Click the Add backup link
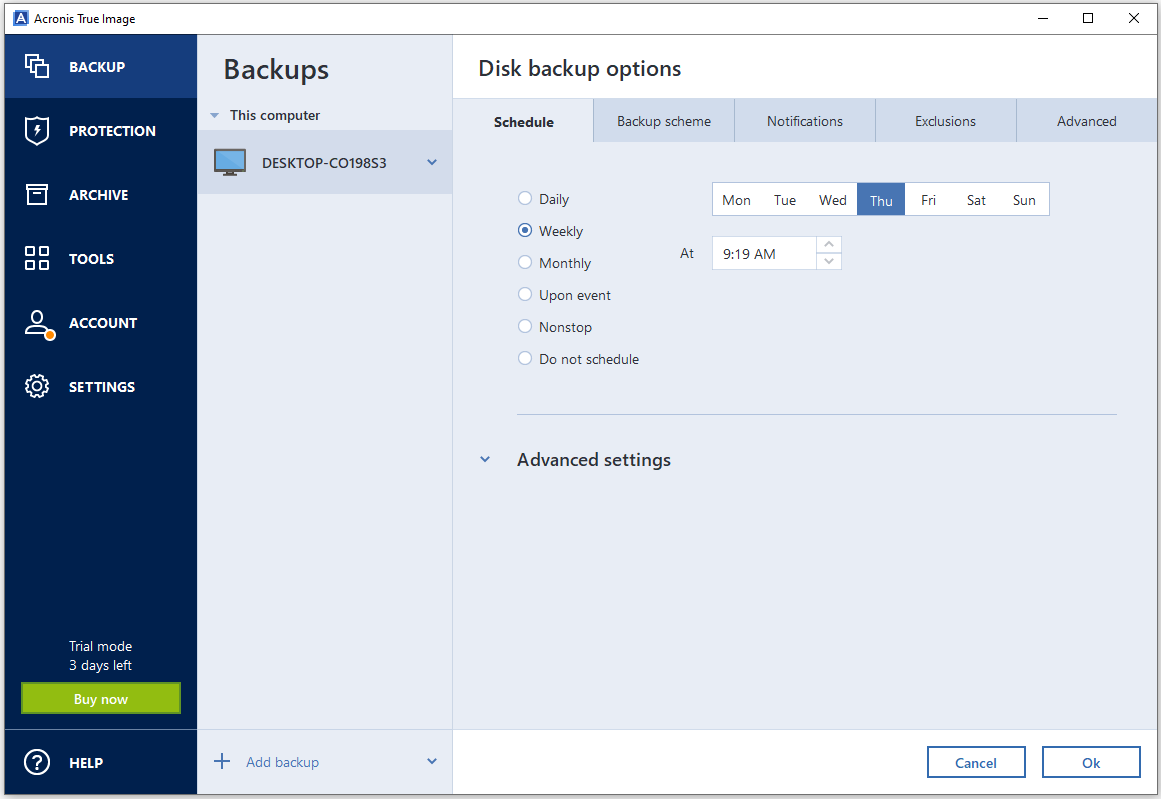 point(282,762)
